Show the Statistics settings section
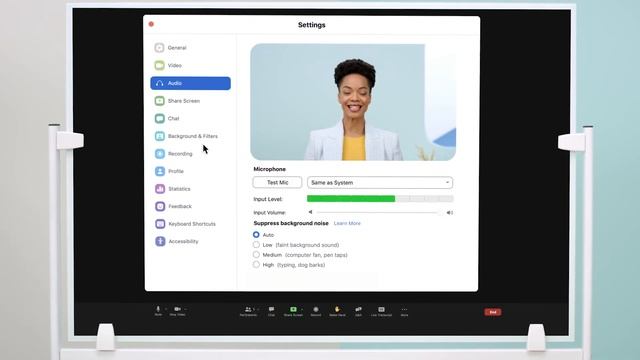Image resolution: width=640 pixels, height=360 pixels. coord(173,189)
